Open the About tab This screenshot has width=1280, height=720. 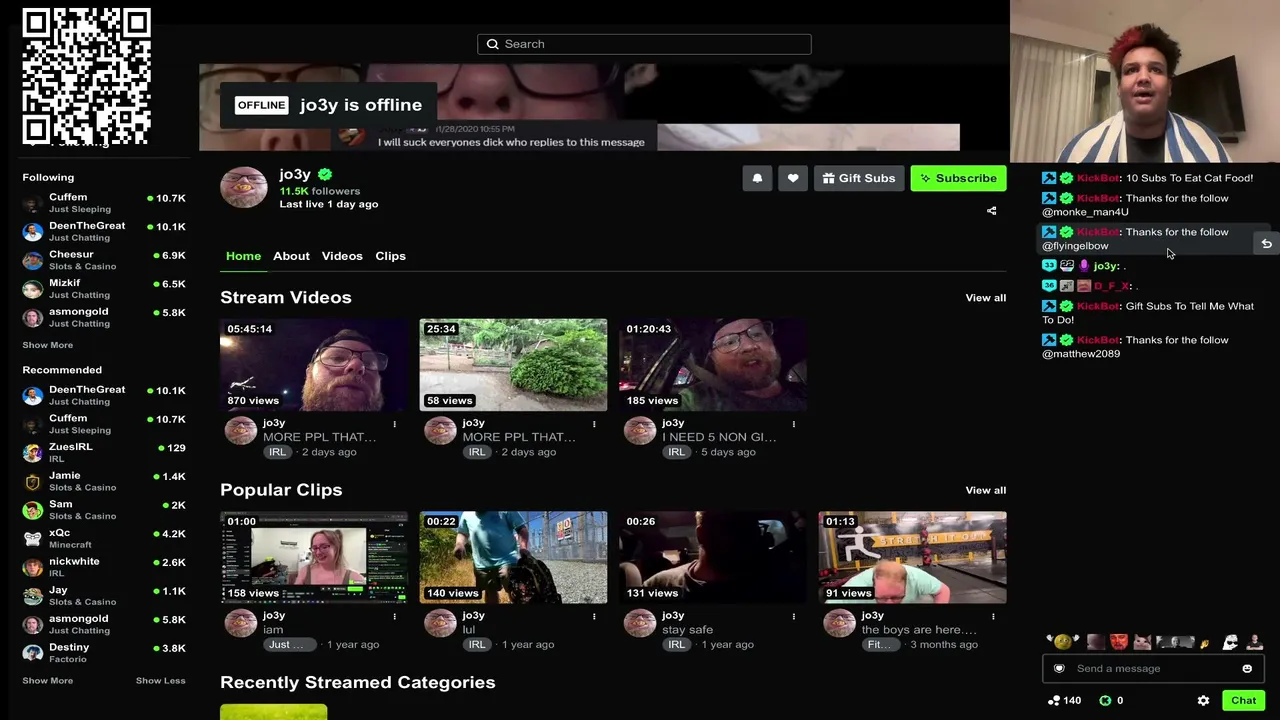(x=291, y=256)
